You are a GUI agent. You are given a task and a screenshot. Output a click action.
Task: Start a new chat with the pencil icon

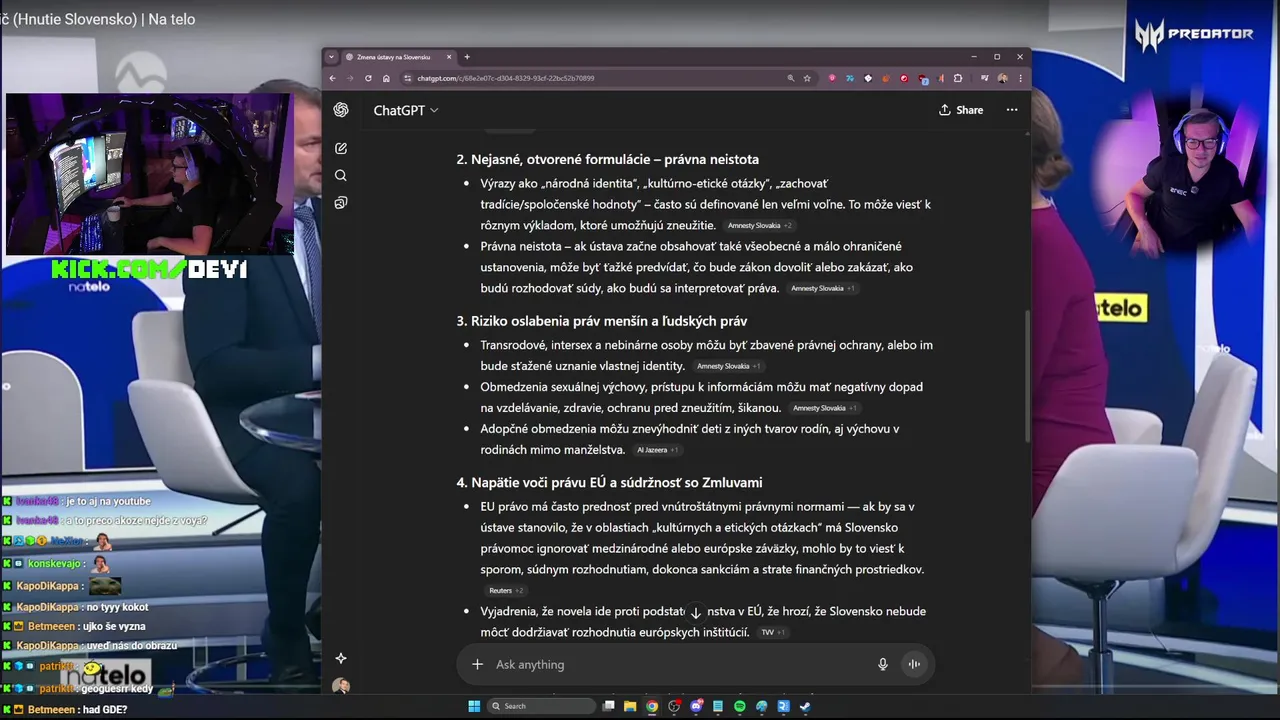click(x=341, y=148)
